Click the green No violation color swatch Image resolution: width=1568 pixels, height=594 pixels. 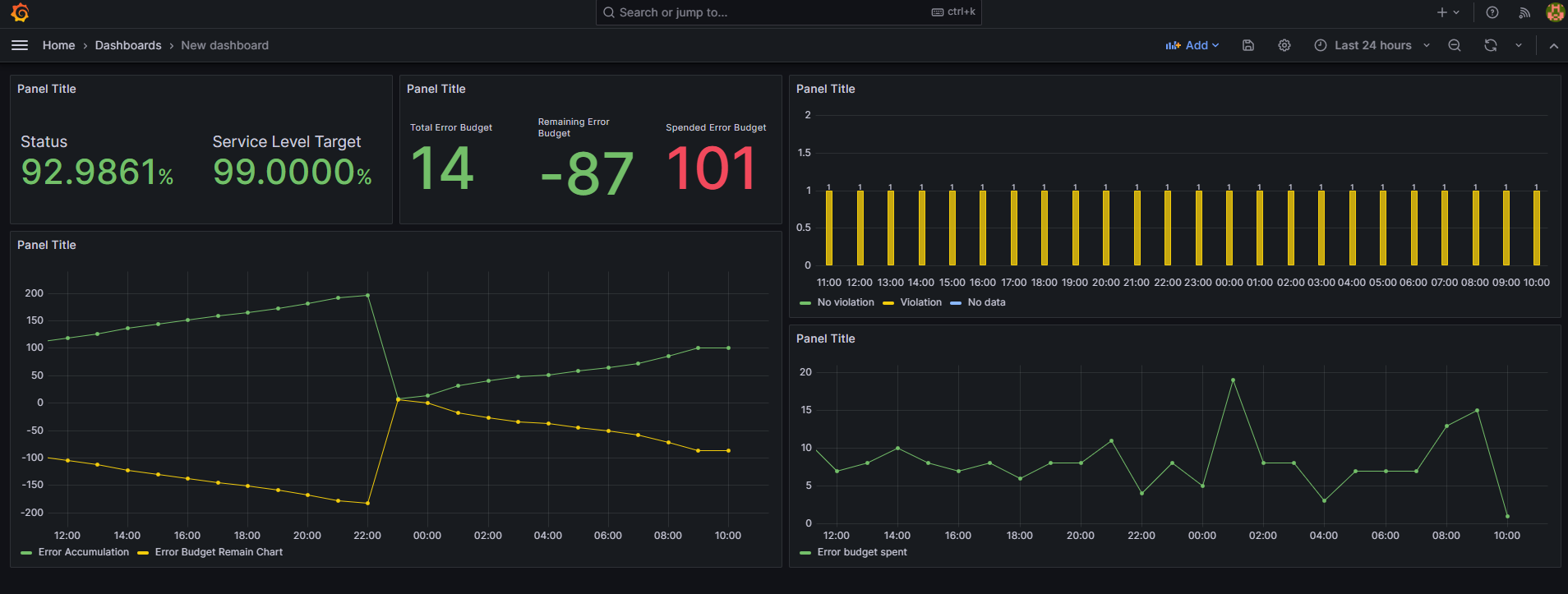coord(805,303)
